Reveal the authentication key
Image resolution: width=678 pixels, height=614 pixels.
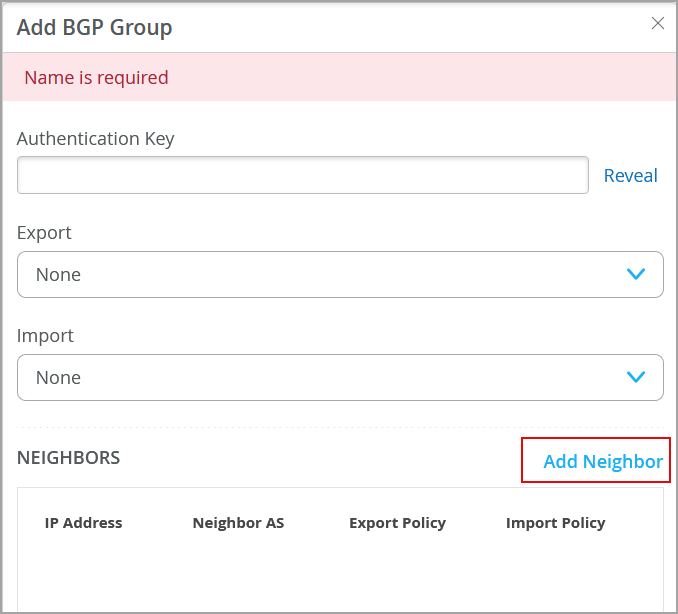point(630,176)
